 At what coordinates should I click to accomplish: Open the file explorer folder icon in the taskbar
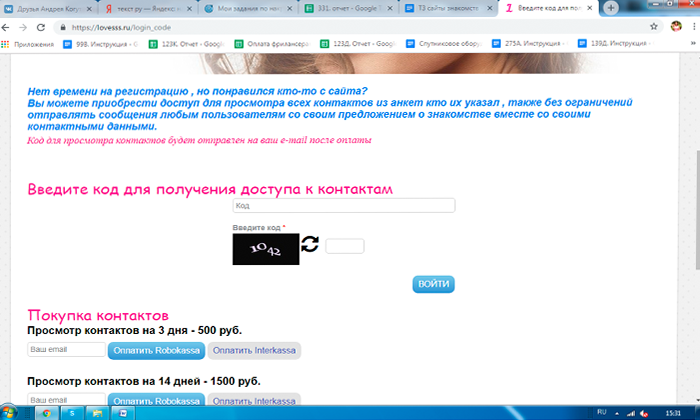tap(97, 413)
